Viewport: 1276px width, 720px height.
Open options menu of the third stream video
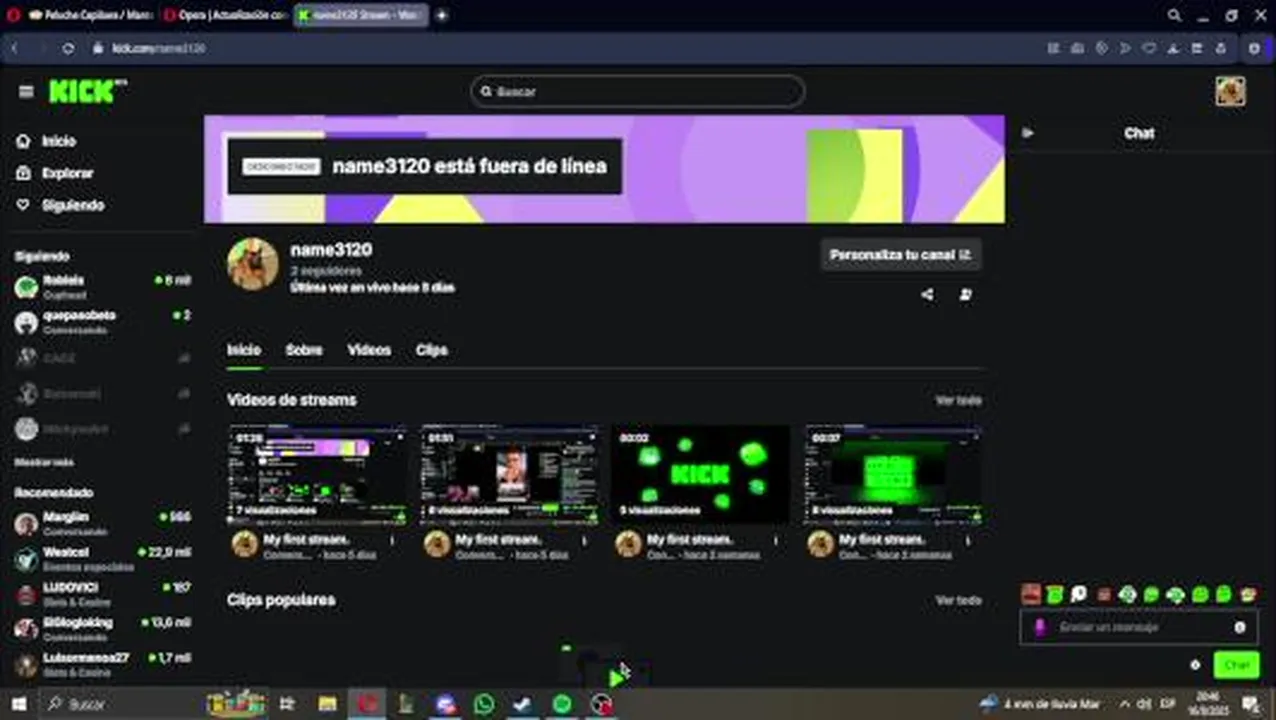(x=776, y=540)
